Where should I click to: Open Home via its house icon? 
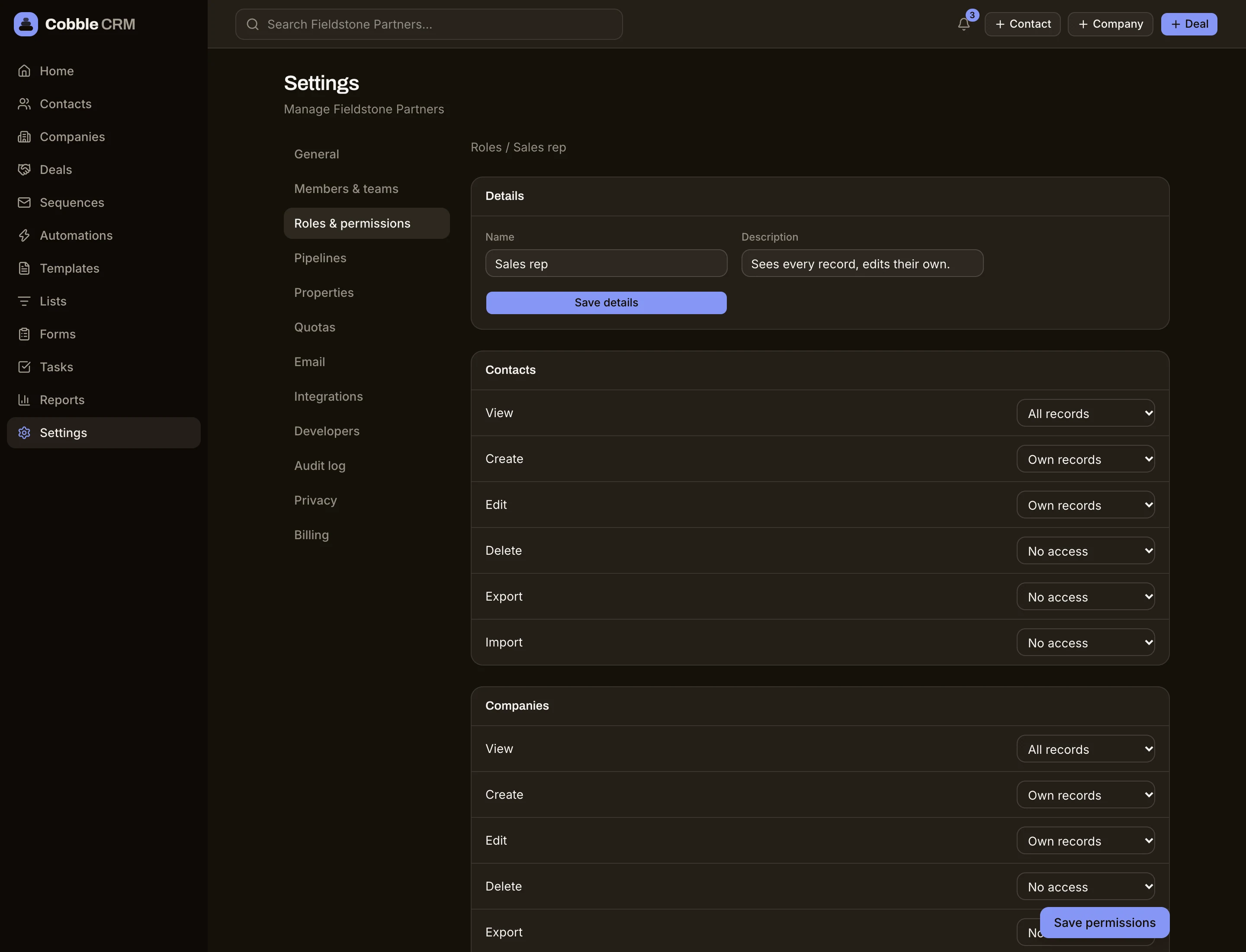pos(24,71)
